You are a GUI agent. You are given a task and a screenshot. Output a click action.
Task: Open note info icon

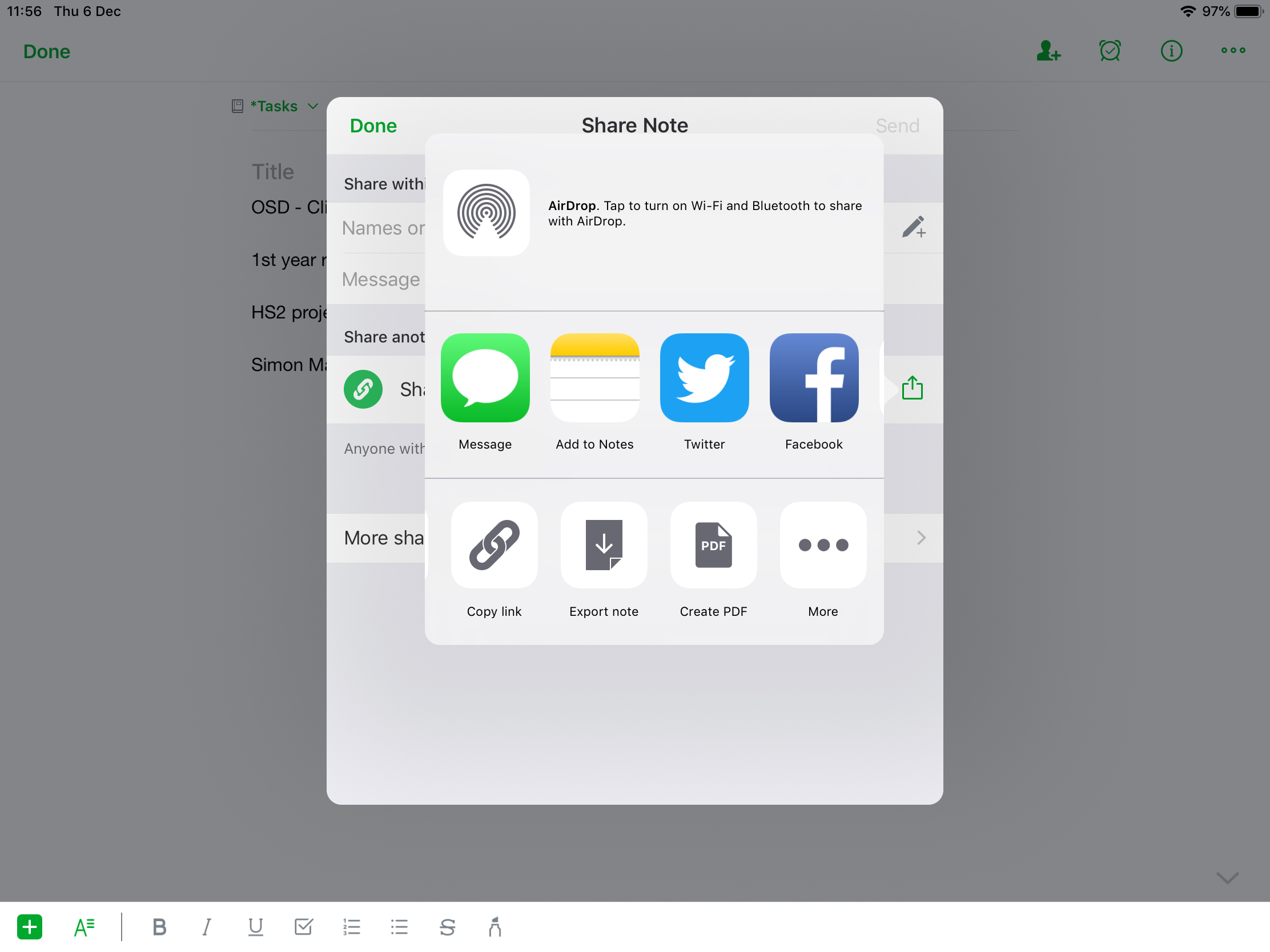click(1171, 51)
